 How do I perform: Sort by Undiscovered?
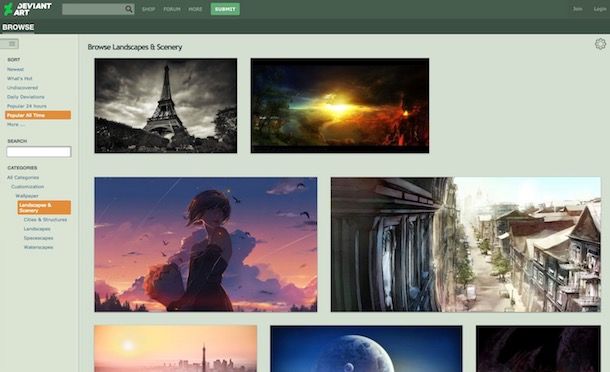[22, 88]
